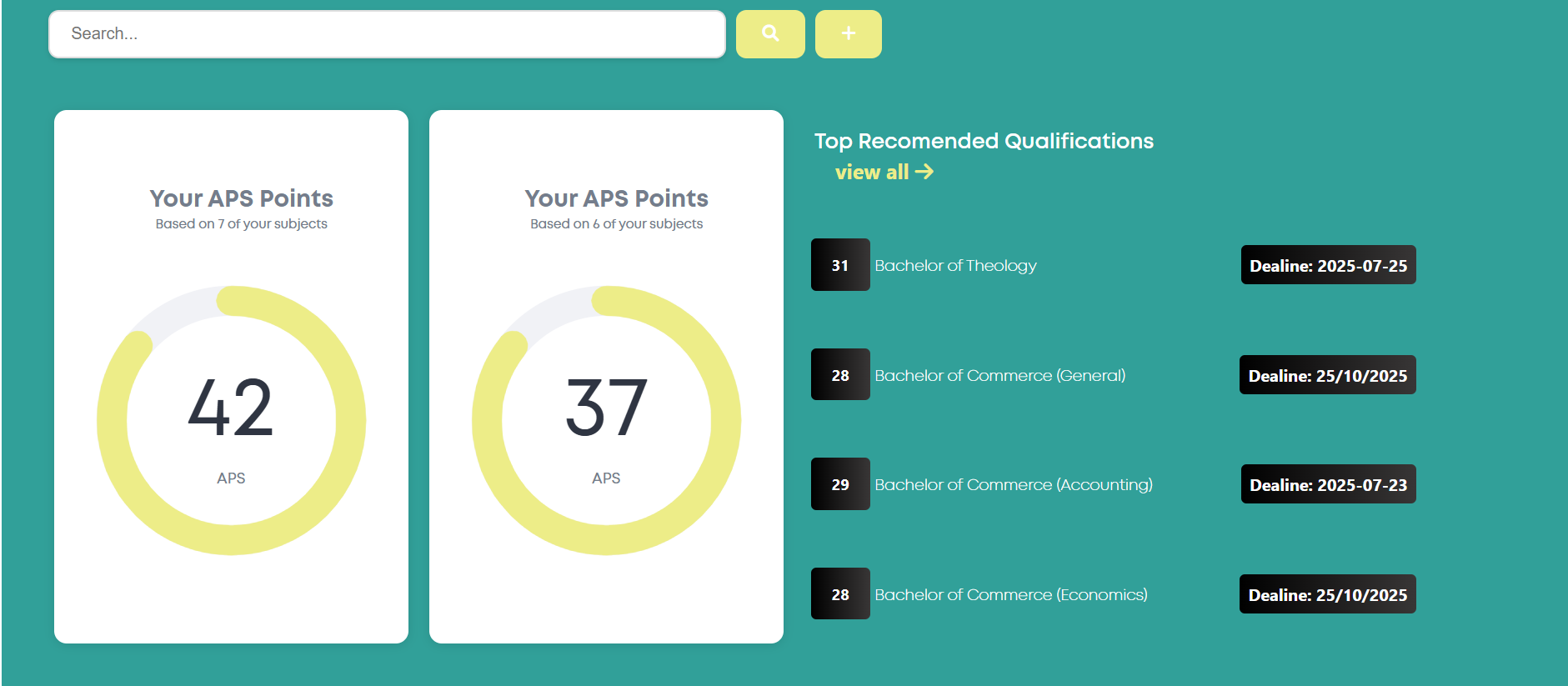Click the Dealine: 2025-07-23 badge
Image resolution: width=1568 pixels, height=686 pixels.
click(x=1328, y=484)
